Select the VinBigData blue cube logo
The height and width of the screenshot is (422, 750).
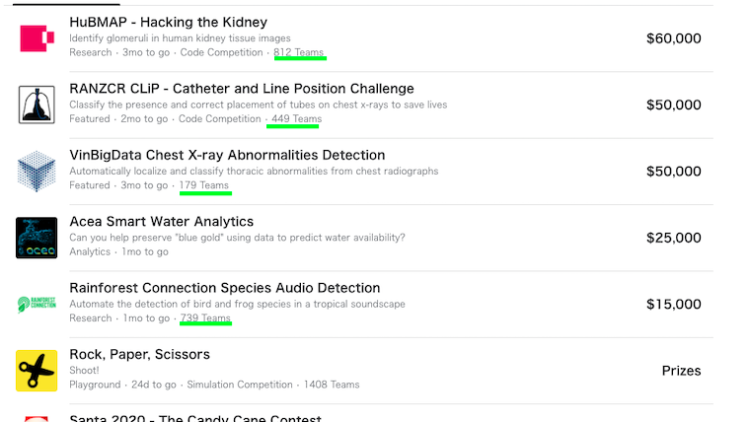tap(37, 171)
